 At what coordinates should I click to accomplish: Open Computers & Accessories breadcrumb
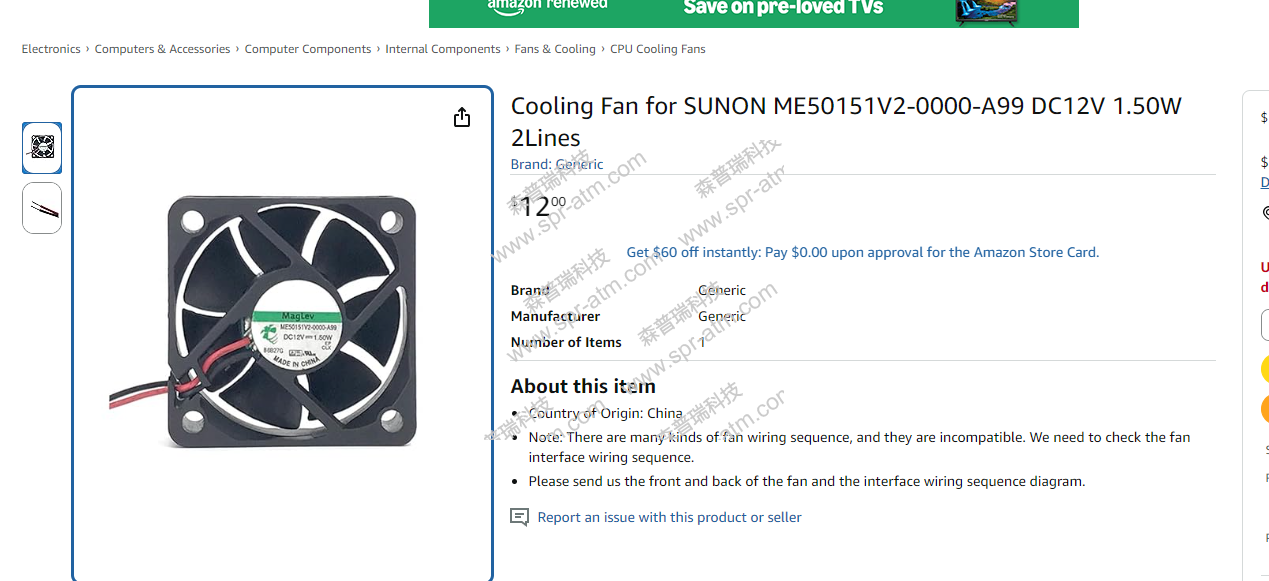pos(162,49)
